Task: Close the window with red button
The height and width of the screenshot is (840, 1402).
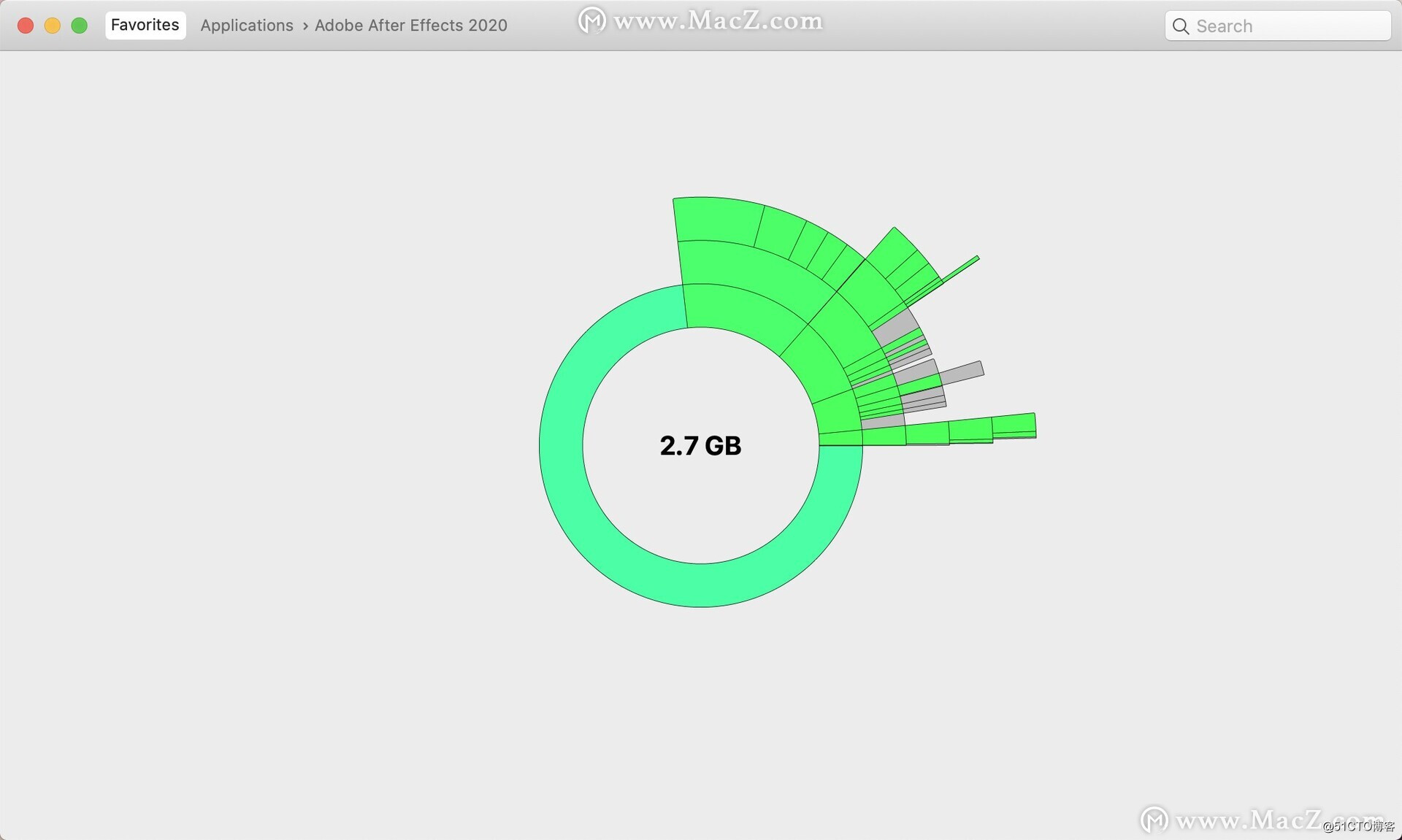Action: pos(26,26)
